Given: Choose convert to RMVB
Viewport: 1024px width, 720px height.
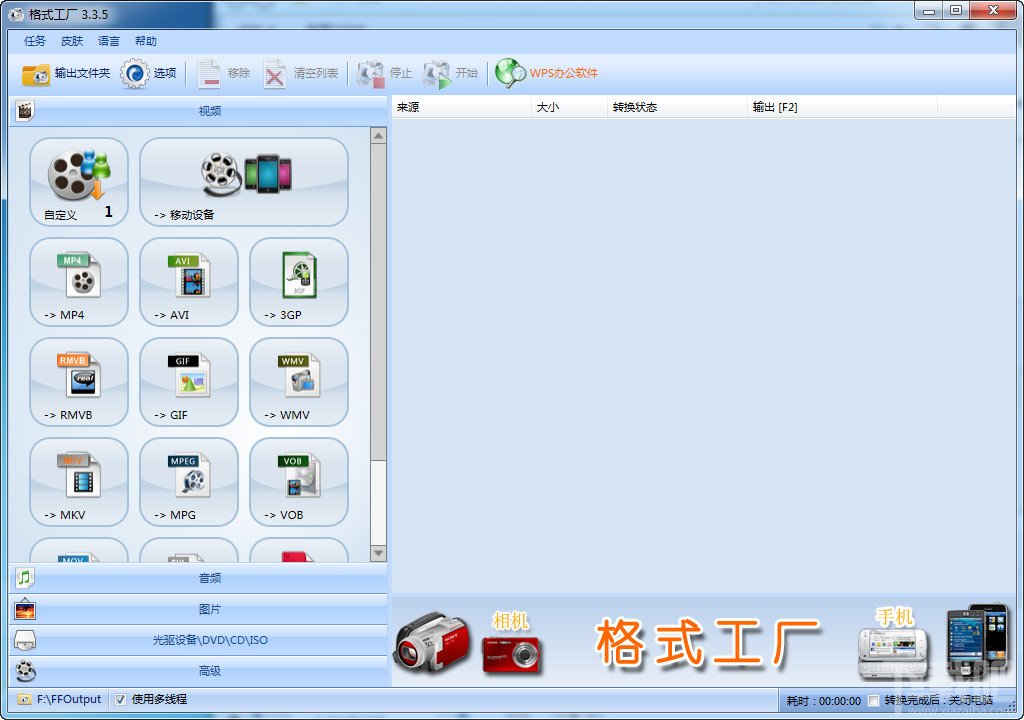Looking at the screenshot, I should tap(79, 382).
